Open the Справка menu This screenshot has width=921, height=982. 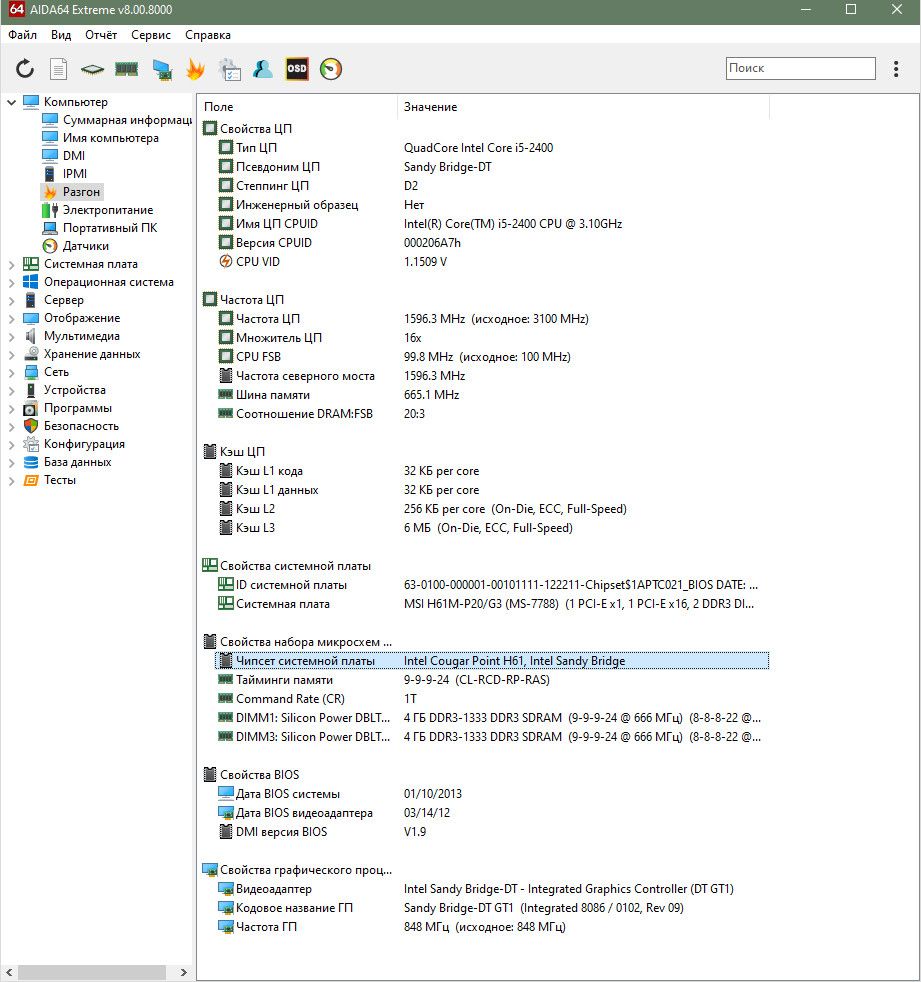point(208,35)
